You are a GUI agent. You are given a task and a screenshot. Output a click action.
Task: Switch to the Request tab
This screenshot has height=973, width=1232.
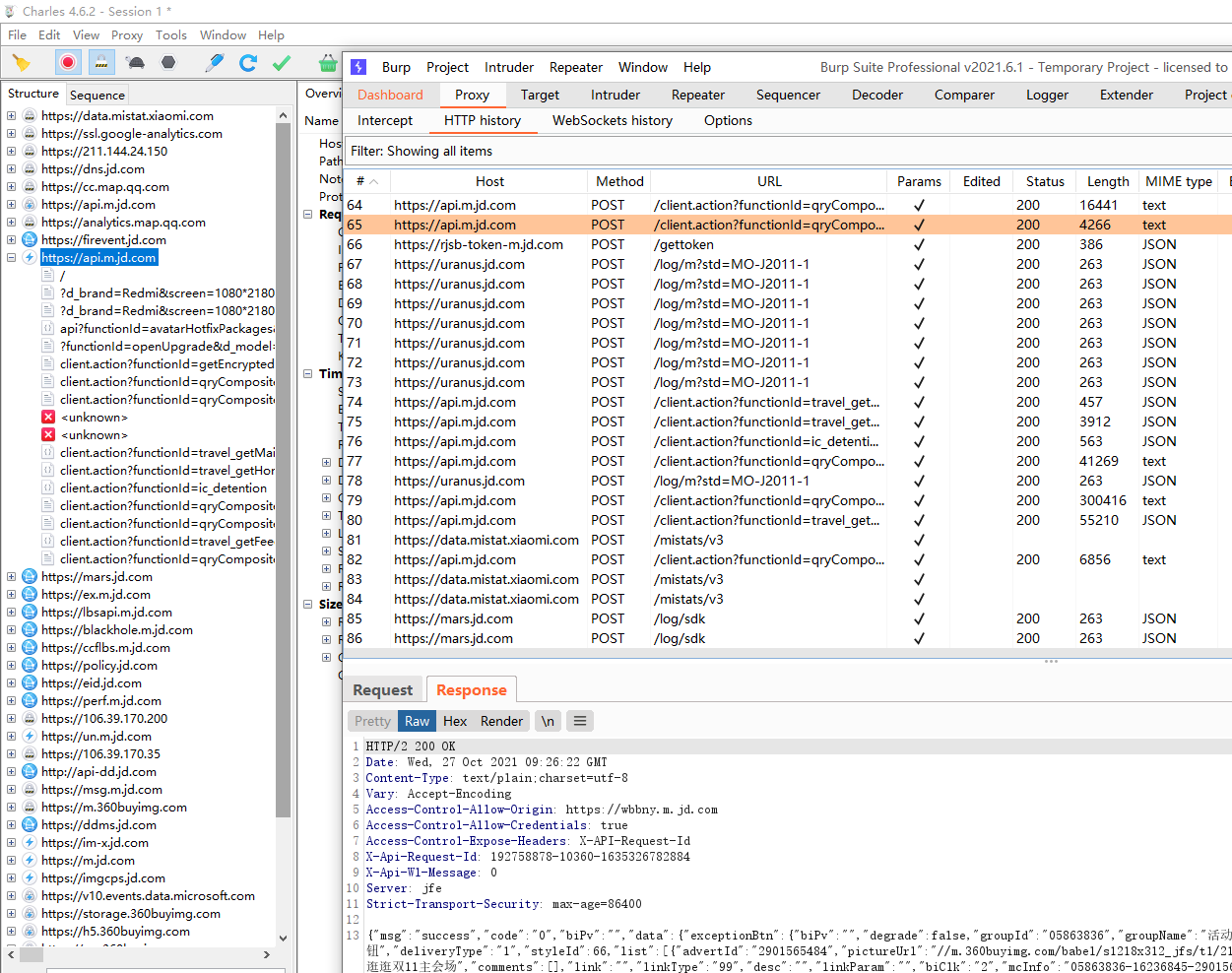pyautogui.click(x=382, y=690)
